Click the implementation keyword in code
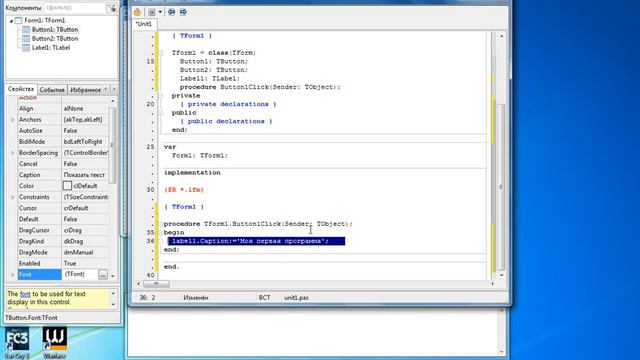Viewport: 640px width, 360px height. tap(192, 173)
